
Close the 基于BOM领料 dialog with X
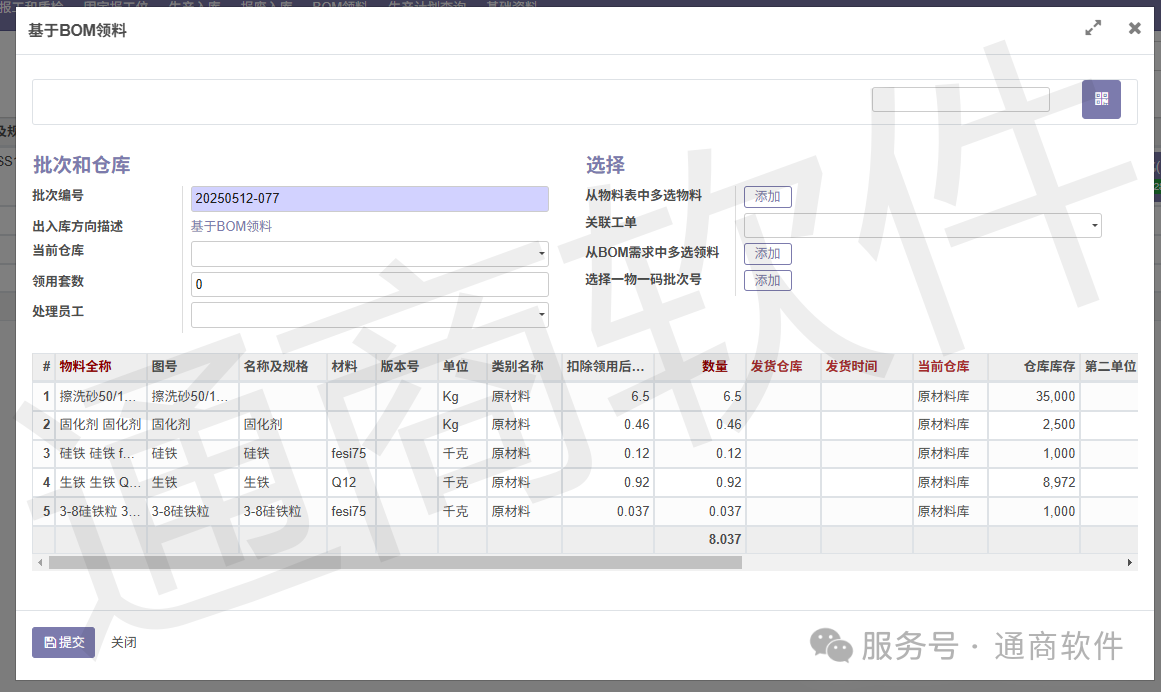[1134, 29]
